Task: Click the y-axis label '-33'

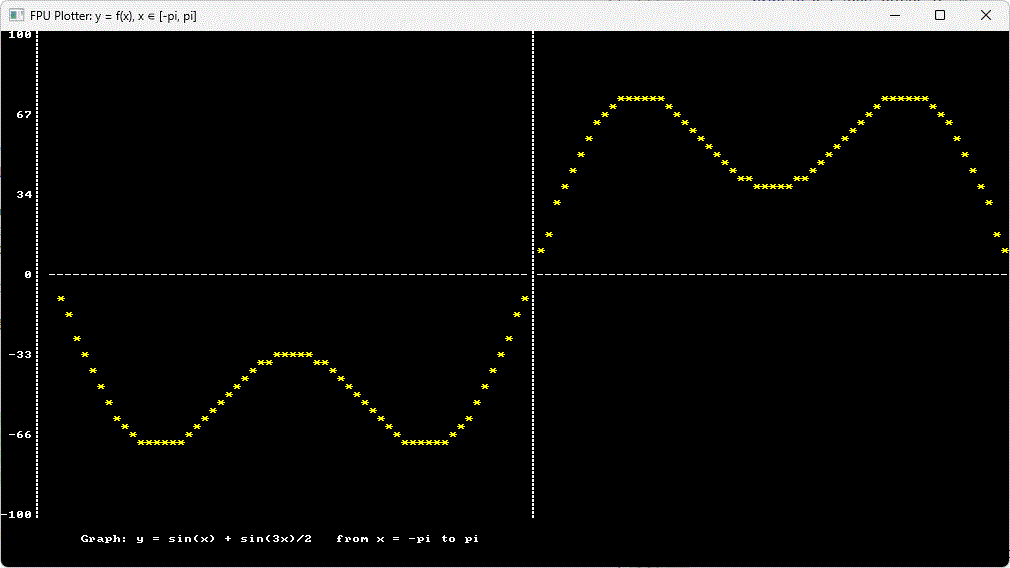Action: click(x=20, y=355)
